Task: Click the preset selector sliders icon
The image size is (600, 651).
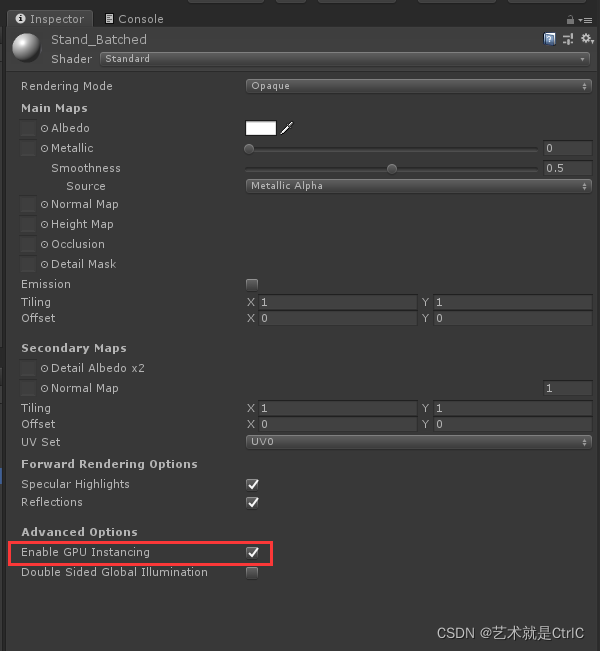Action: [x=568, y=39]
